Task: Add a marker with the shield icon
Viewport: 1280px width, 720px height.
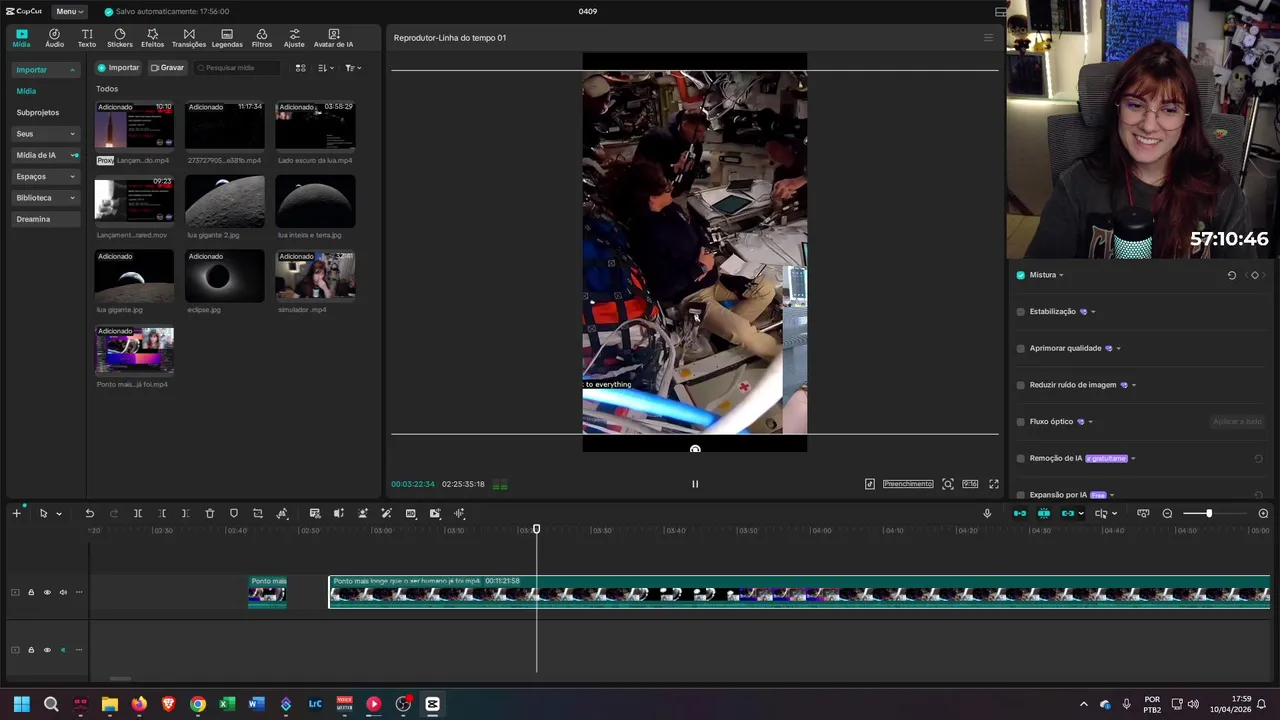Action: point(234,513)
